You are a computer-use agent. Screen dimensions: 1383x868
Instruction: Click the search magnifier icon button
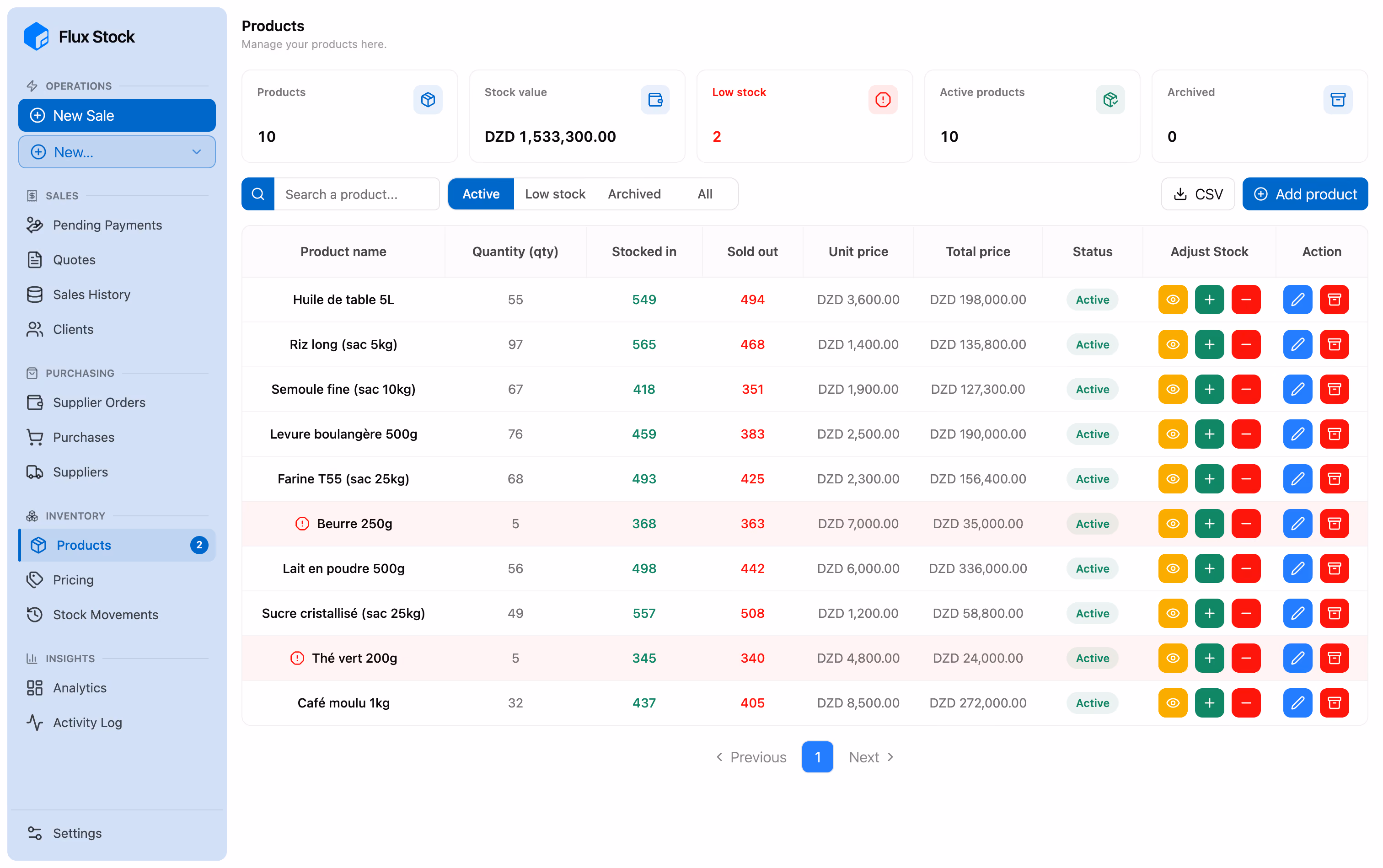258,194
